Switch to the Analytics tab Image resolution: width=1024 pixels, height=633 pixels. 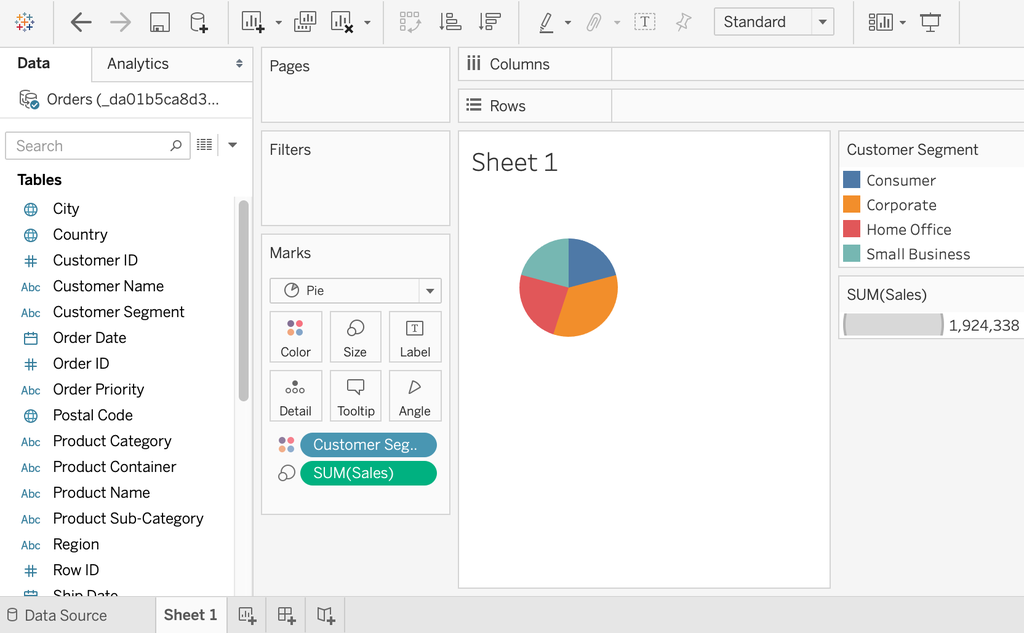(x=138, y=64)
